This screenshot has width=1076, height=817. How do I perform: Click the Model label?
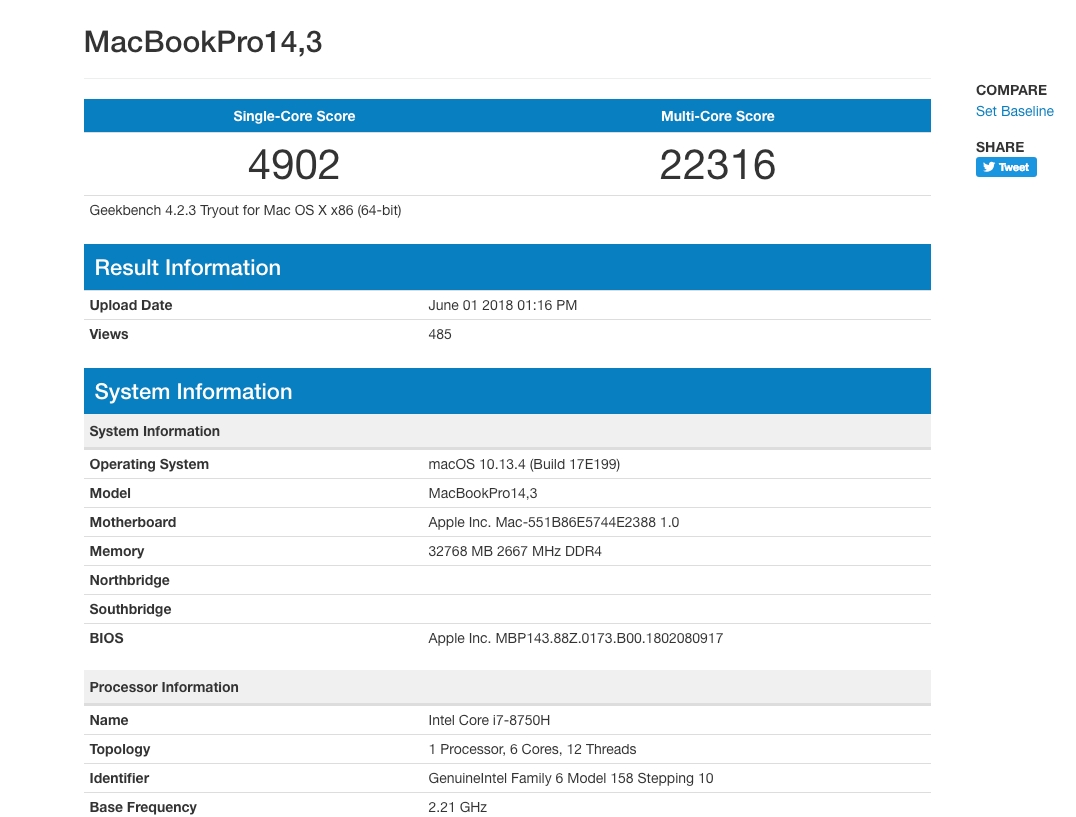click(110, 493)
